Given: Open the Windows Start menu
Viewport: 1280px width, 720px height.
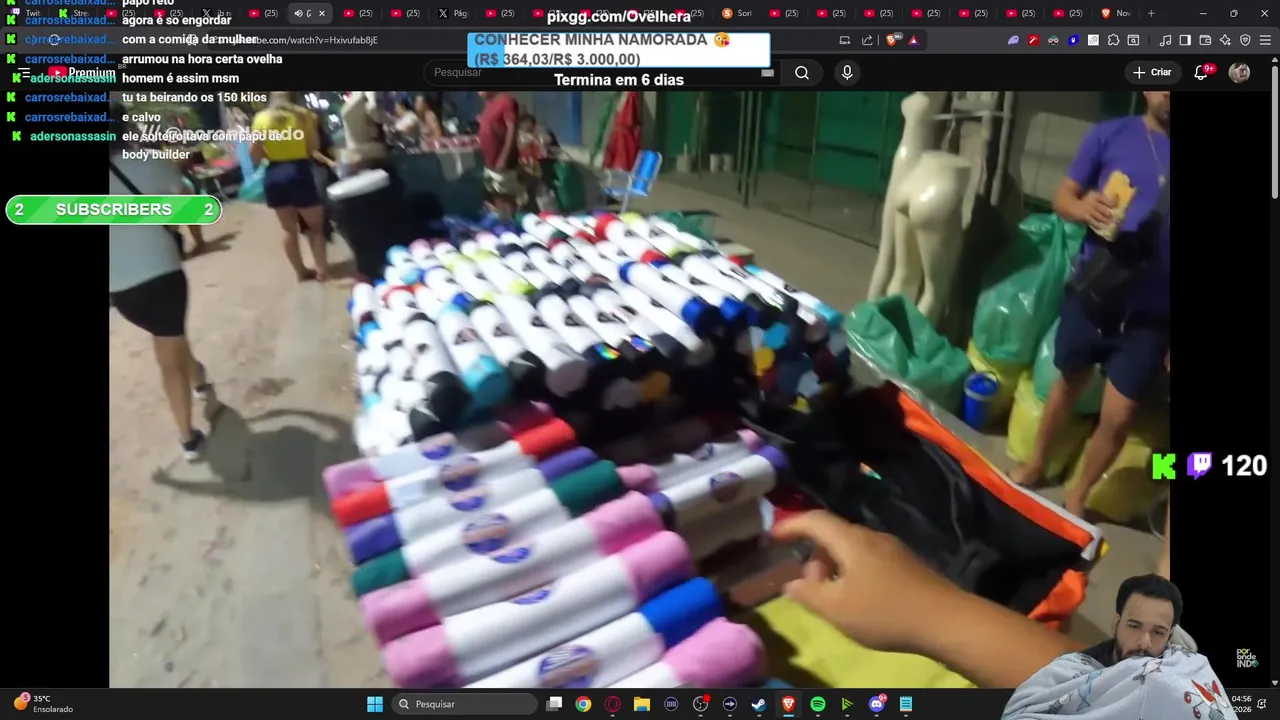Looking at the screenshot, I should pos(375,704).
